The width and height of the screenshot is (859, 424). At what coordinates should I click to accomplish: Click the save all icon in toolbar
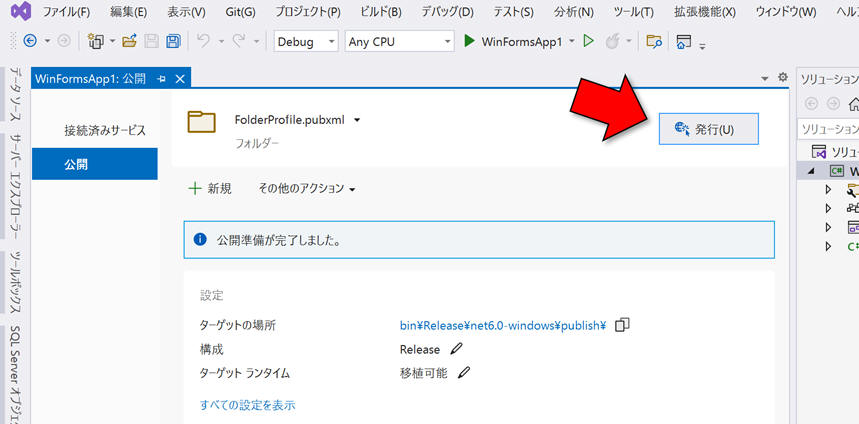pyautogui.click(x=173, y=42)
